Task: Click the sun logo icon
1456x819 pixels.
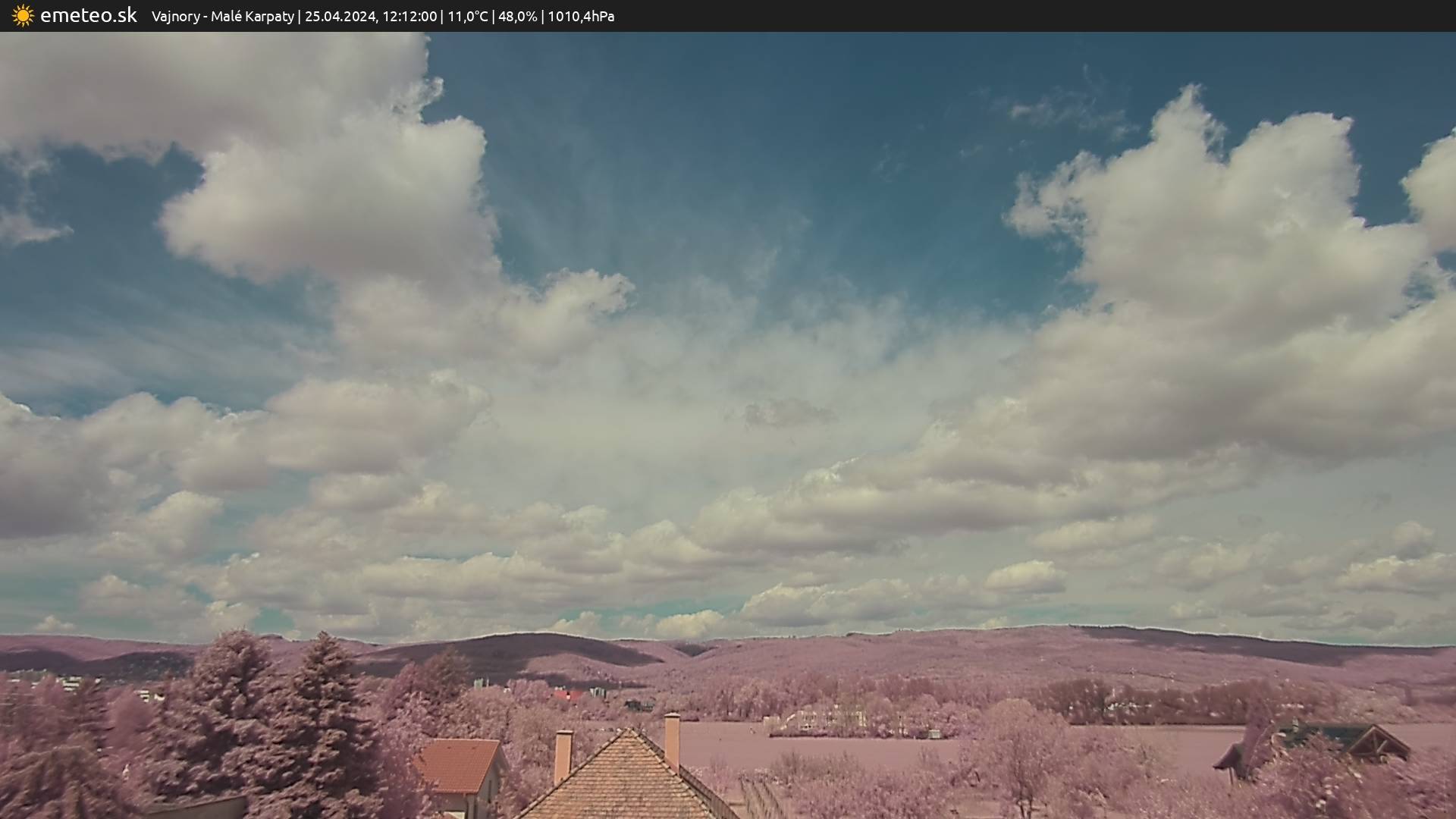Action: pos(23,16)
